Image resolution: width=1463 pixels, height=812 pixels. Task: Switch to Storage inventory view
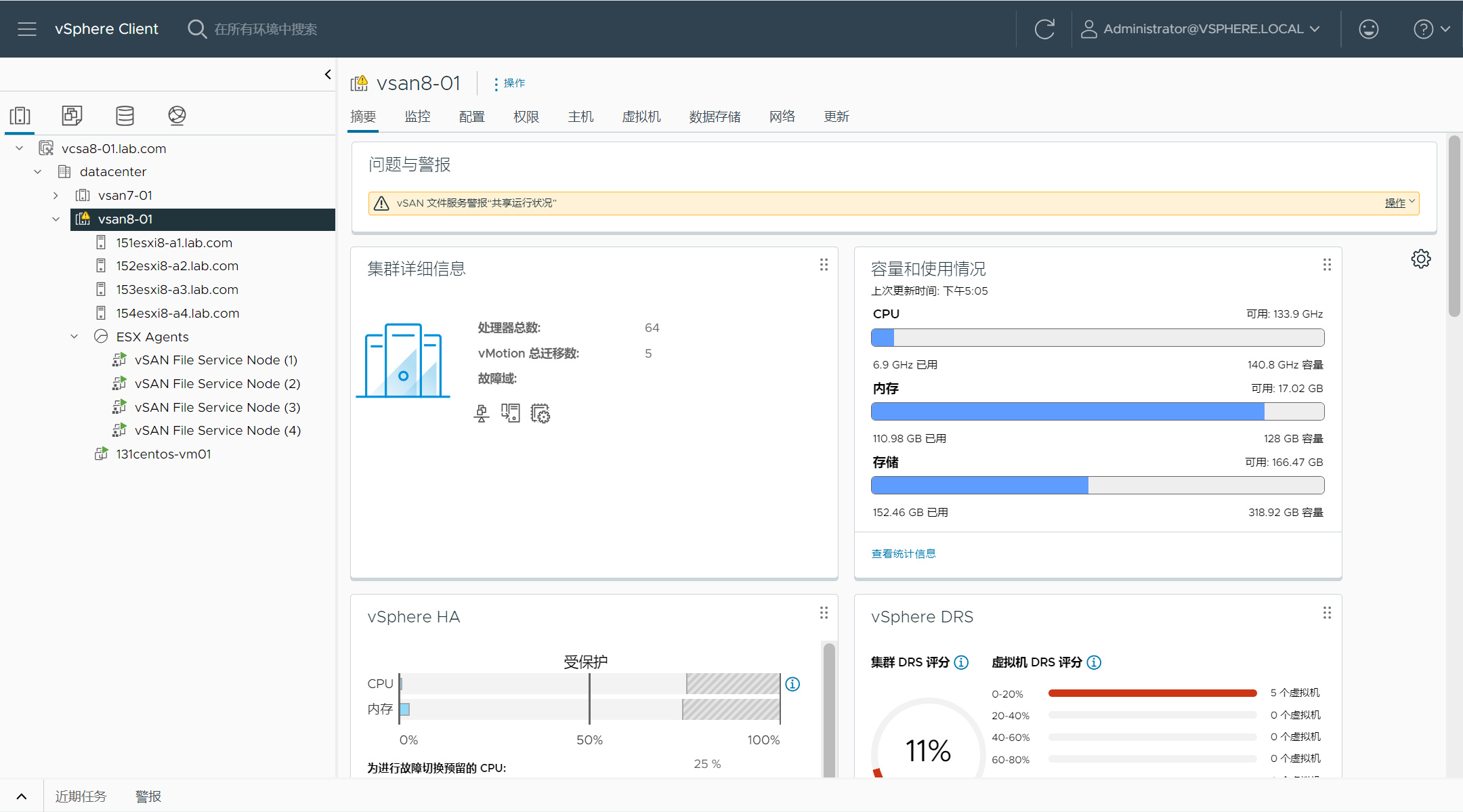click(x=125, y=116)
